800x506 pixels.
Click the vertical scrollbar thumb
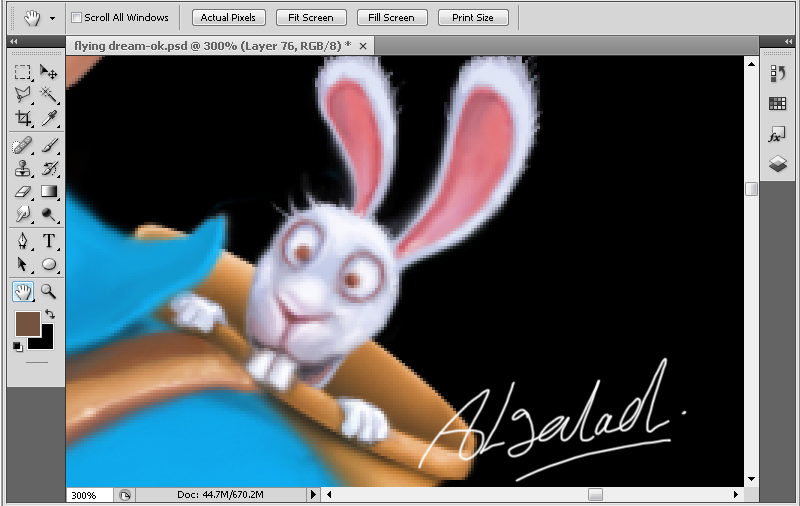point(751,189)
